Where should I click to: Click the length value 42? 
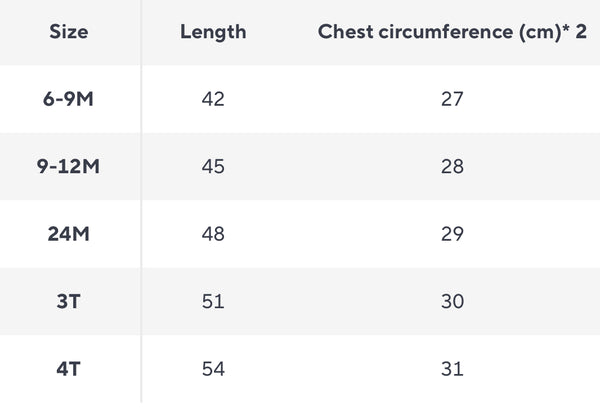click(x=213, y=99)
